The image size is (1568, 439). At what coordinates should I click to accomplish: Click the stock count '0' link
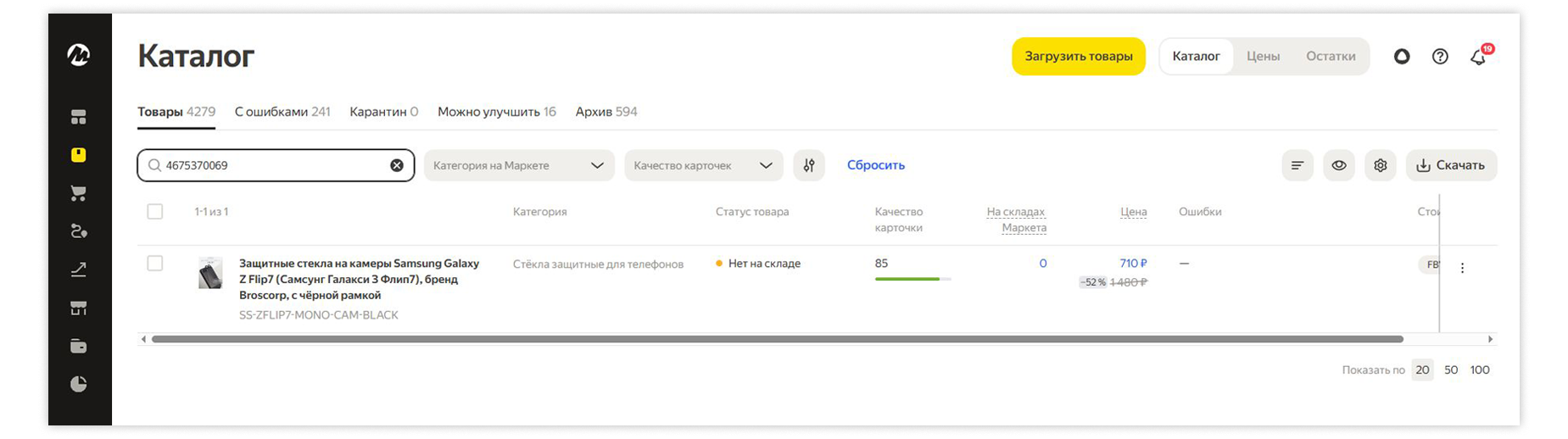1043,264
